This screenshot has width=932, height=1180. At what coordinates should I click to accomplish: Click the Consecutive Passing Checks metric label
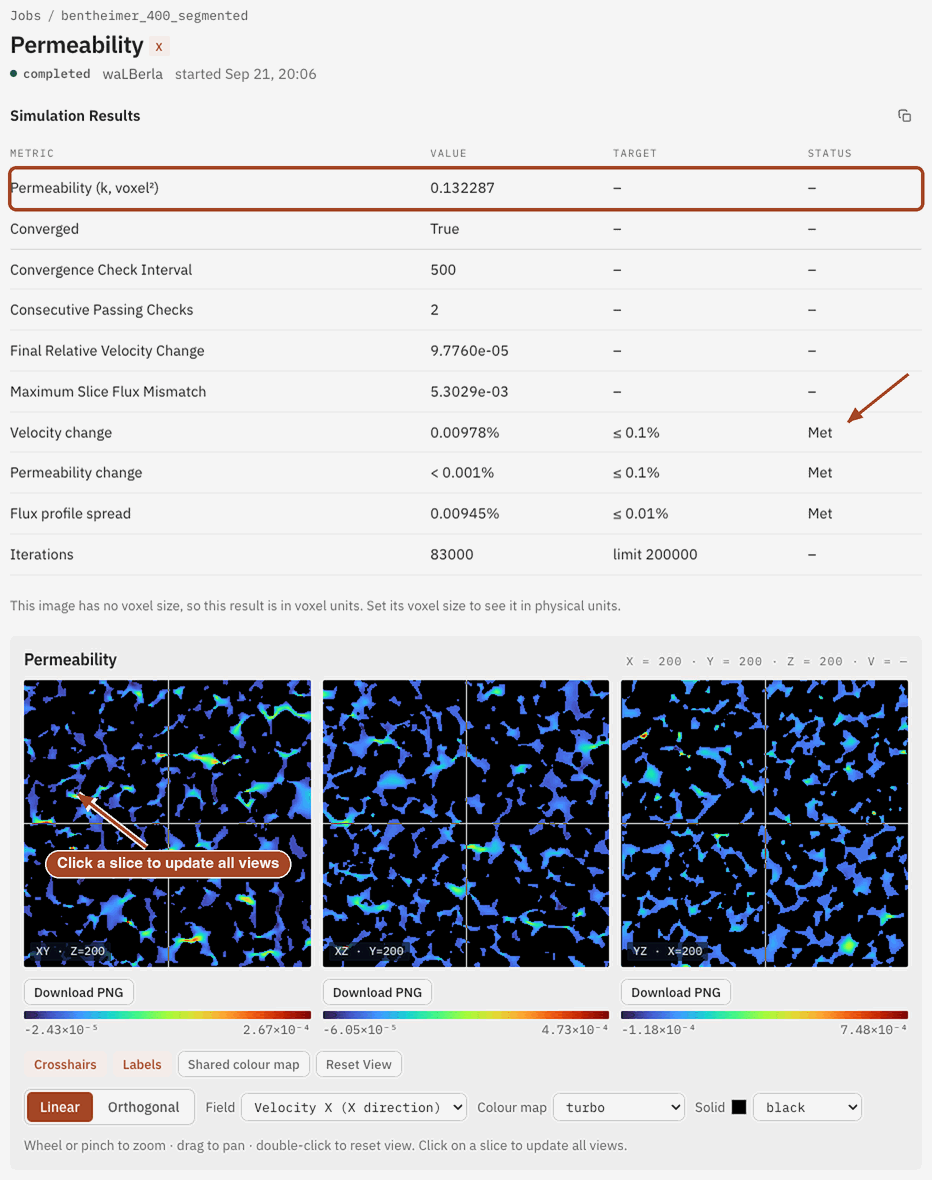point(102,310)
